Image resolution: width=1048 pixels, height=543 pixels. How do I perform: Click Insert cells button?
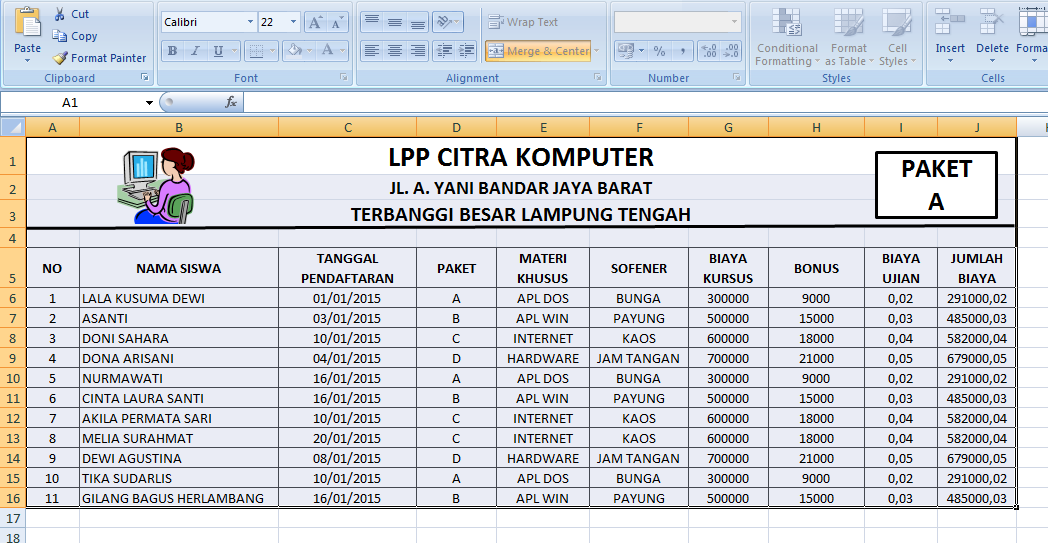[x=950, y=37]
